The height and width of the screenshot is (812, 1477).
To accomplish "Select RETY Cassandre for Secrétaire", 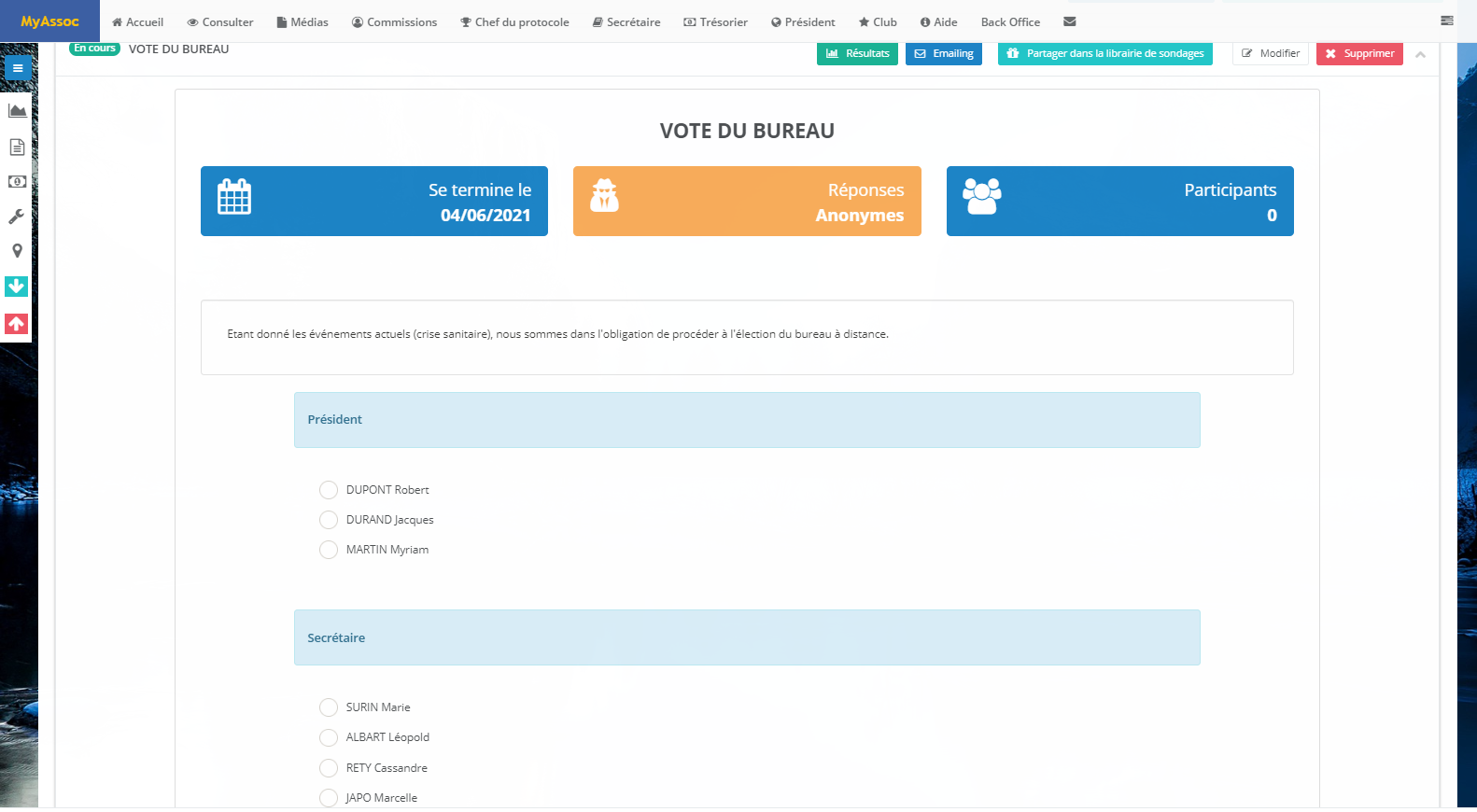I will click(329, 768).
